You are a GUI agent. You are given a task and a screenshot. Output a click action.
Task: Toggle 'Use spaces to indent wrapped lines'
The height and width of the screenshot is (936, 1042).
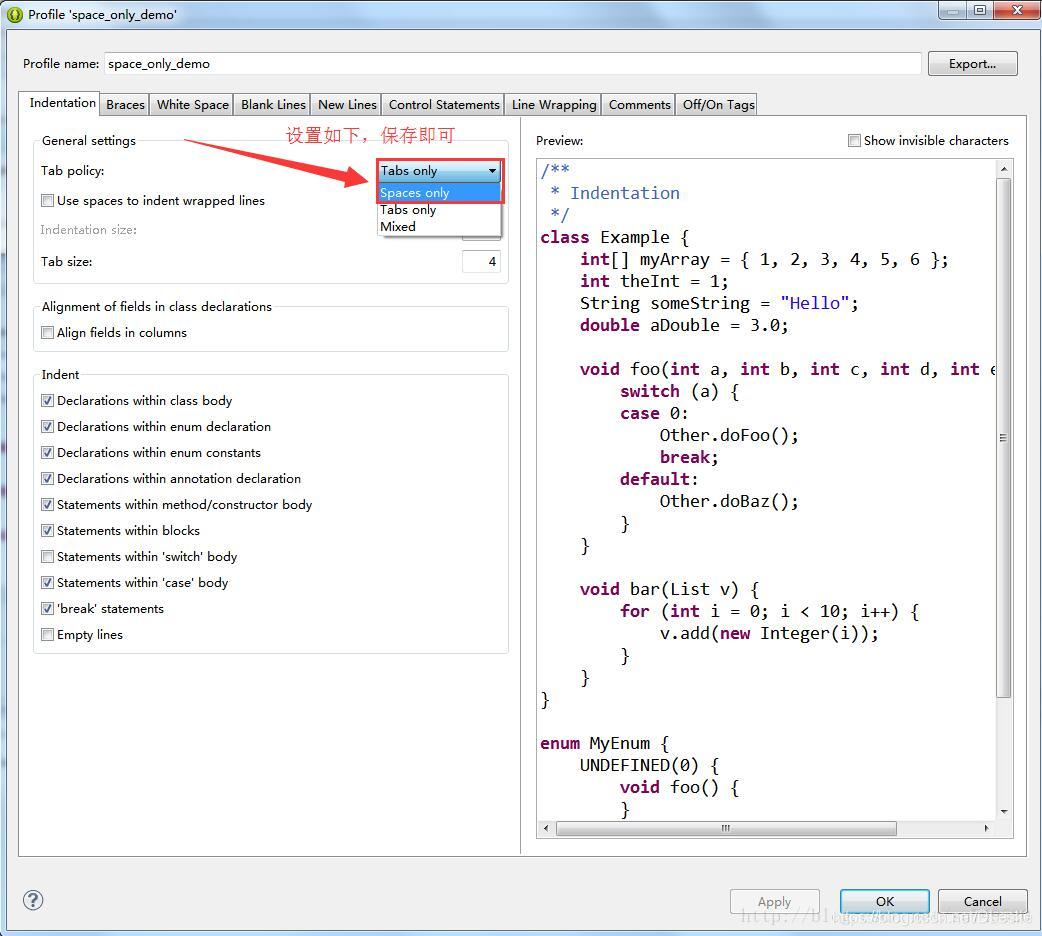click(x=47, y=201)
